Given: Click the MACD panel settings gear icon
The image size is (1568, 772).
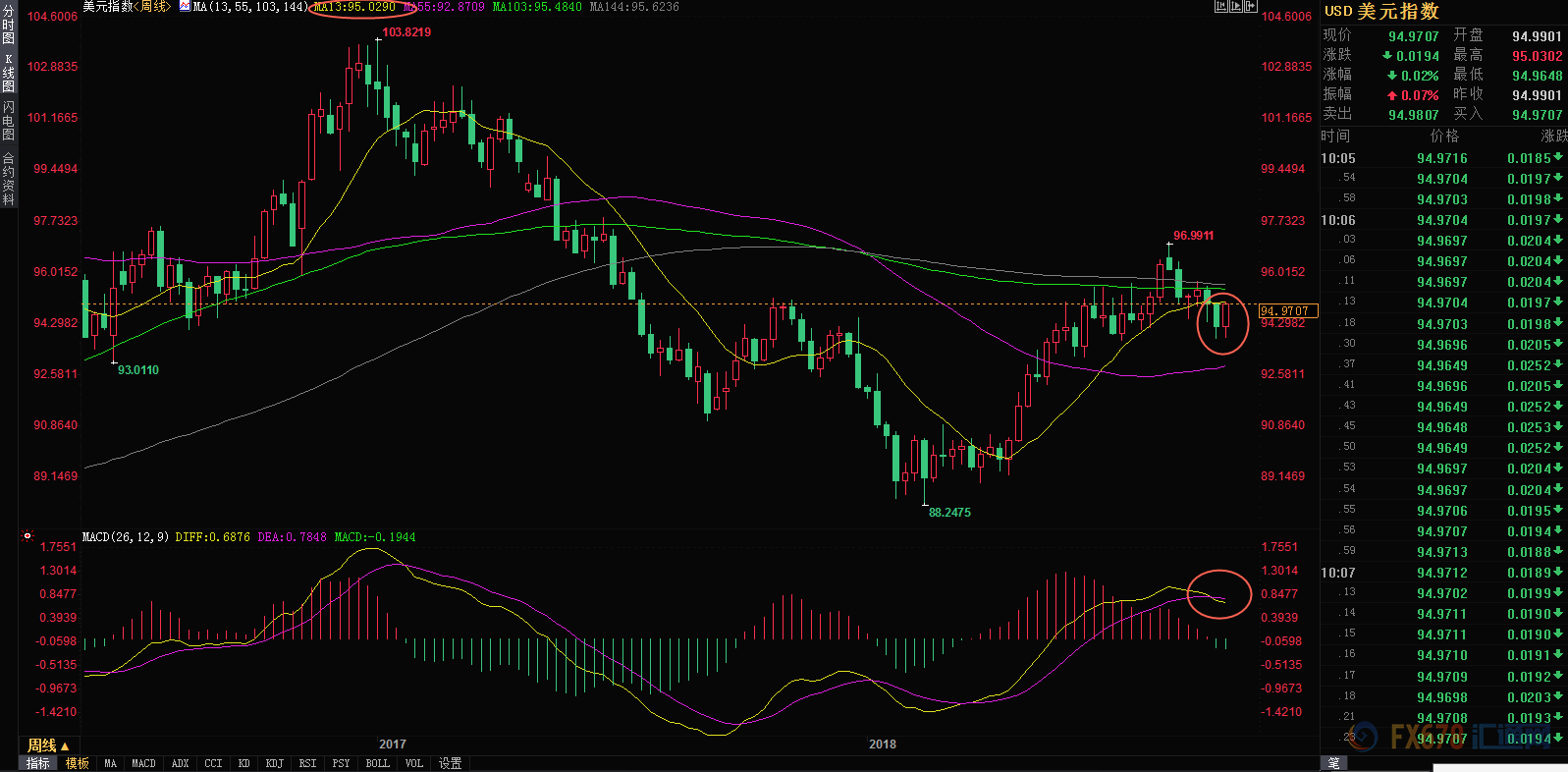Looking at the screenshot, I should 27,536.
